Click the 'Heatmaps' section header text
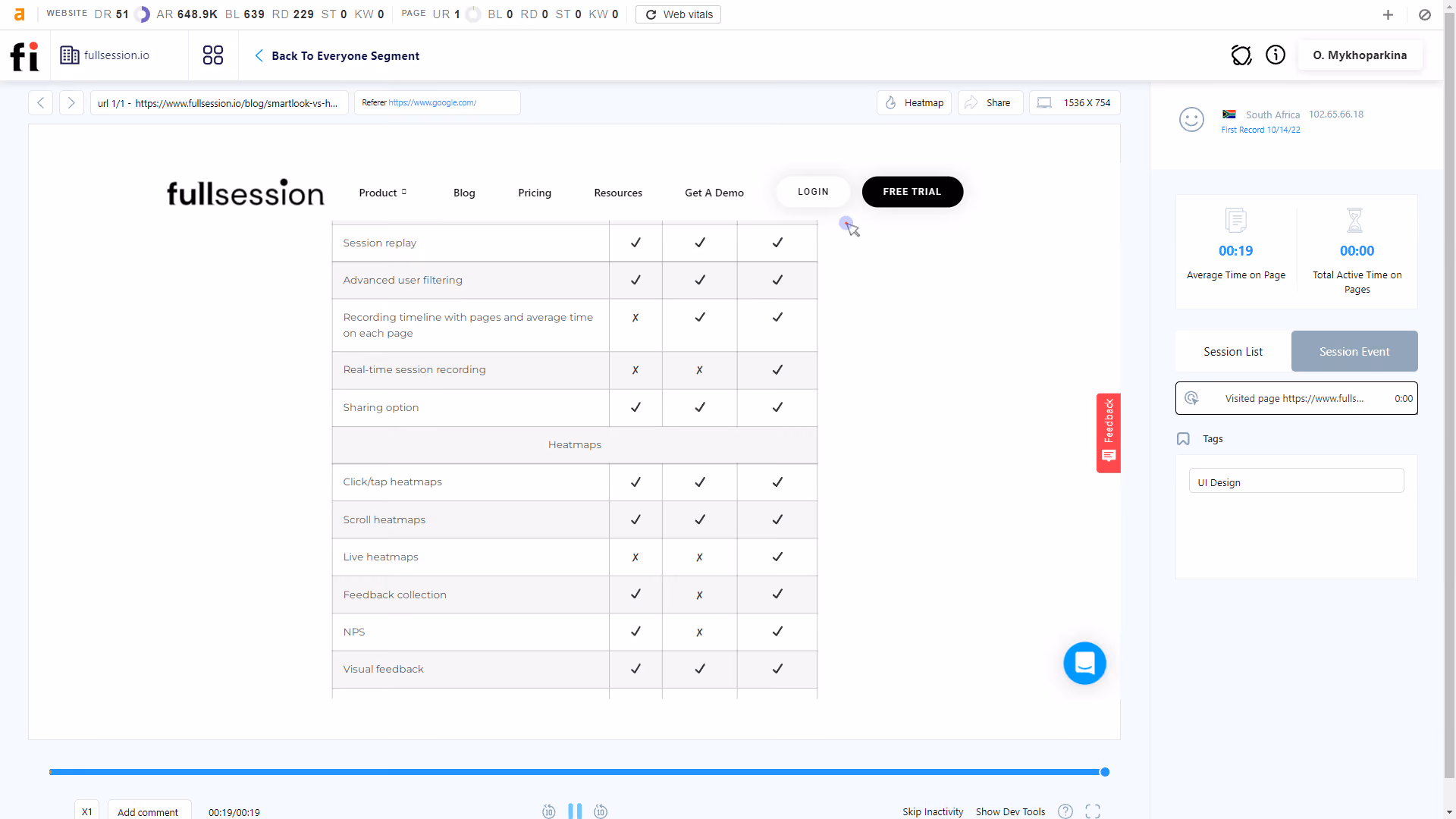The image size is (1456, 819). (575, 444)
